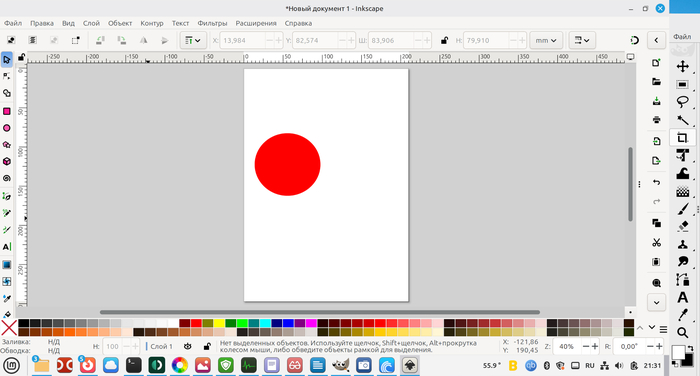Paste from clipboard icon
The height and width of the screenshot is (376, 700).
[656, 262]
